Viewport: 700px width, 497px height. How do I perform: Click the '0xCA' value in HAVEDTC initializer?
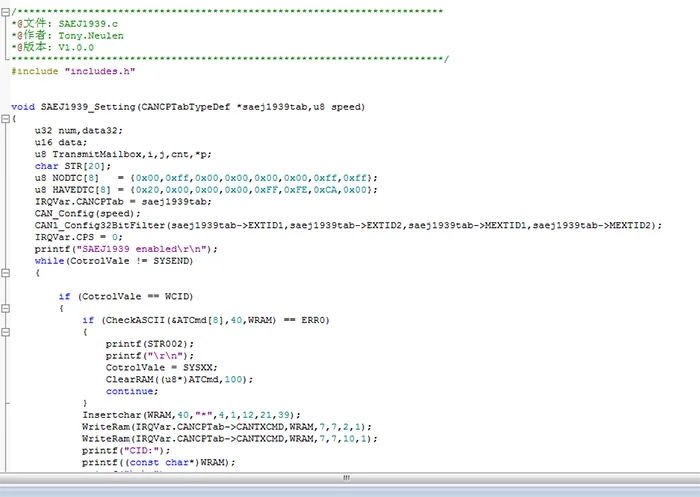point(325,190)
